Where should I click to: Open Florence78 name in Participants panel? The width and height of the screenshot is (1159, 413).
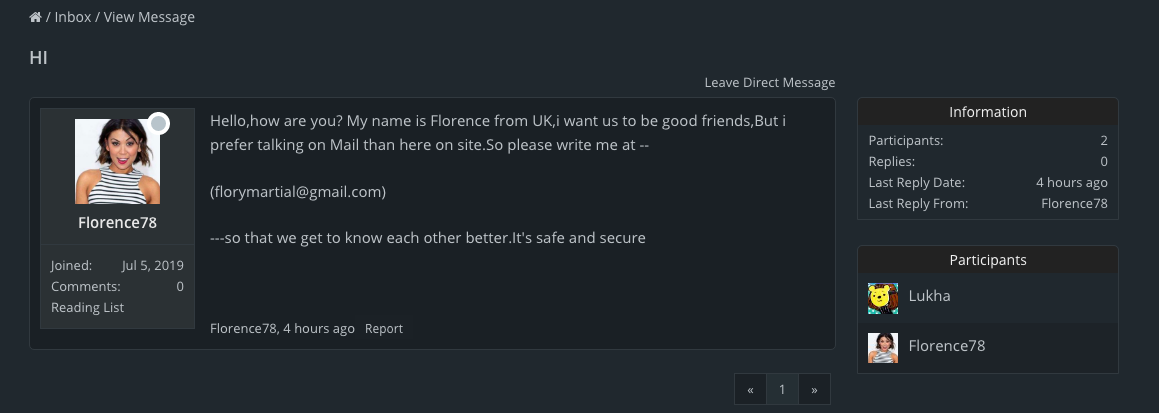pos(946,347)
